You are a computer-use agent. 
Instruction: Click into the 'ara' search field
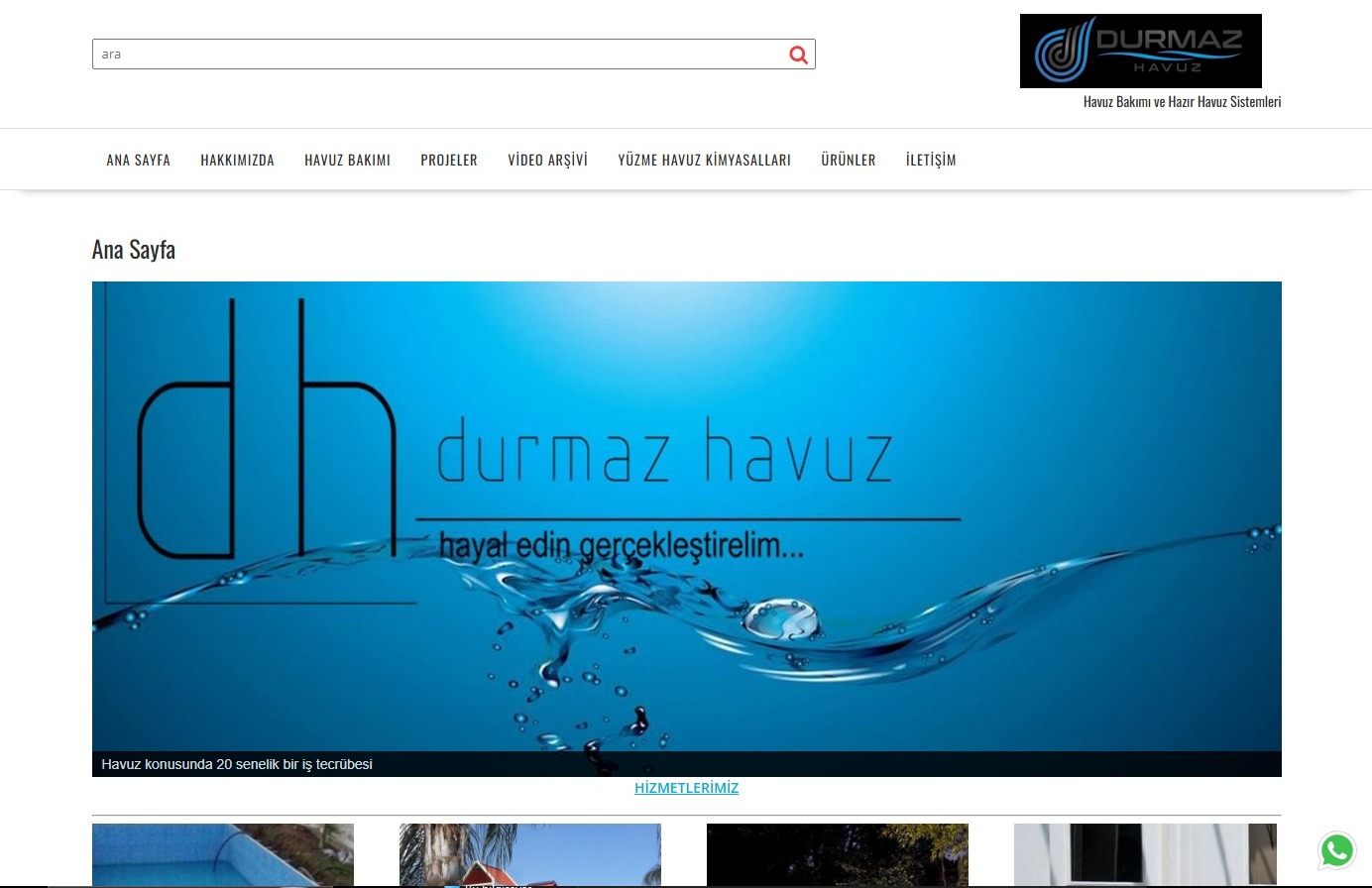tap(436, 55)
